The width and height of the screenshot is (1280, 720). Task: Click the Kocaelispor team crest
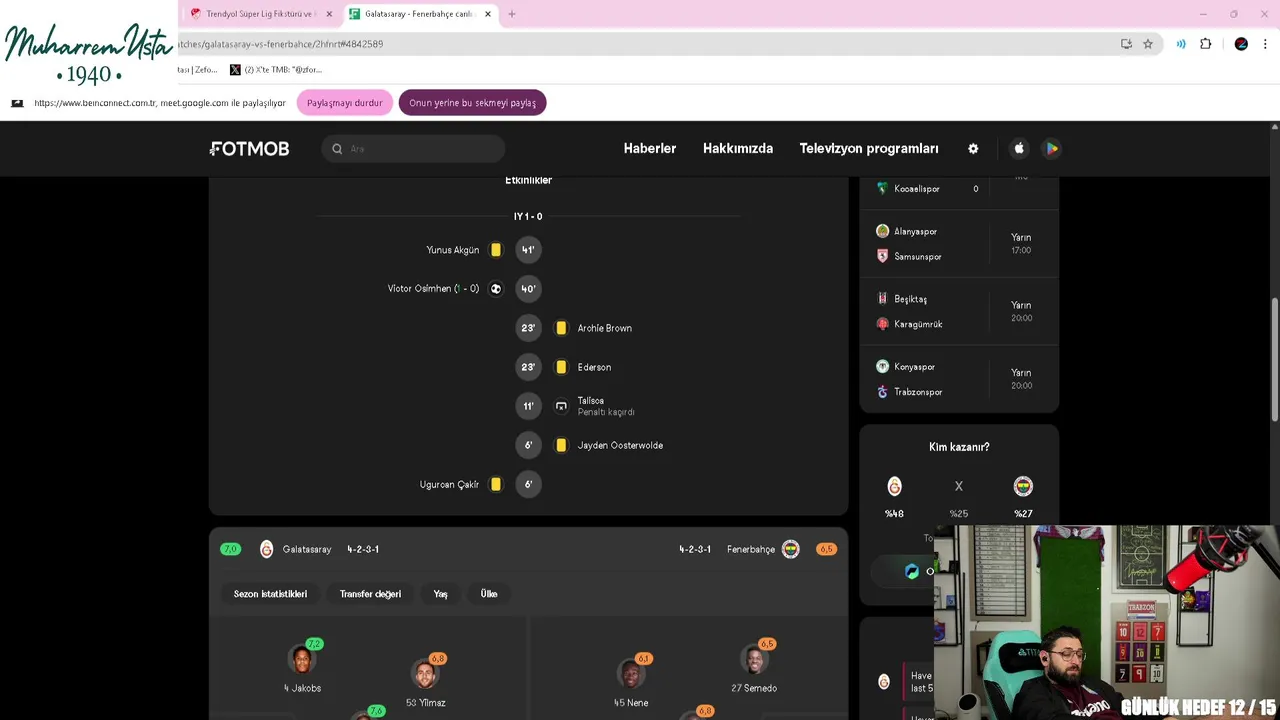(x=882, y=188)
